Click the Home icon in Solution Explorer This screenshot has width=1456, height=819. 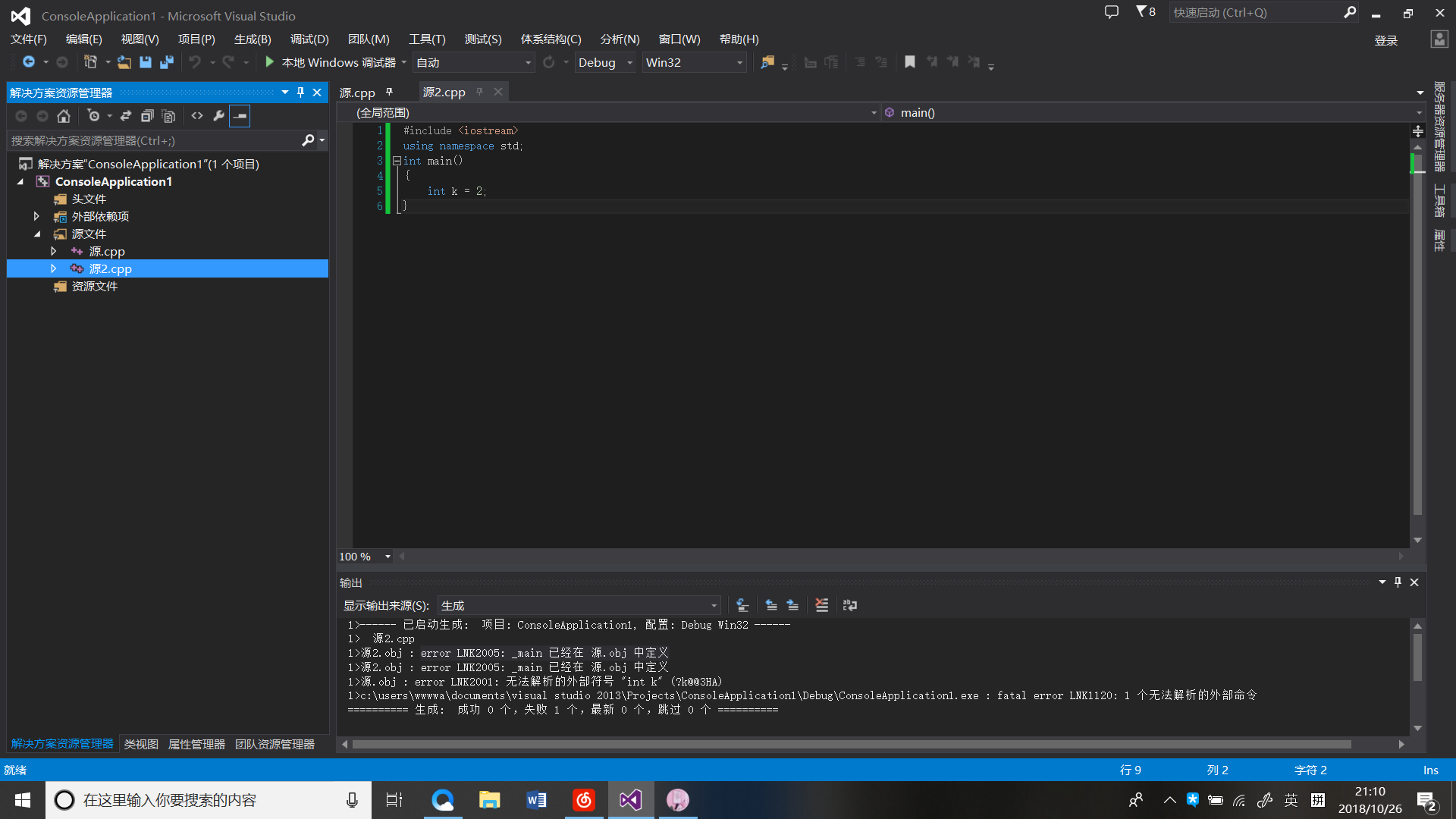(x=64, y=116)
